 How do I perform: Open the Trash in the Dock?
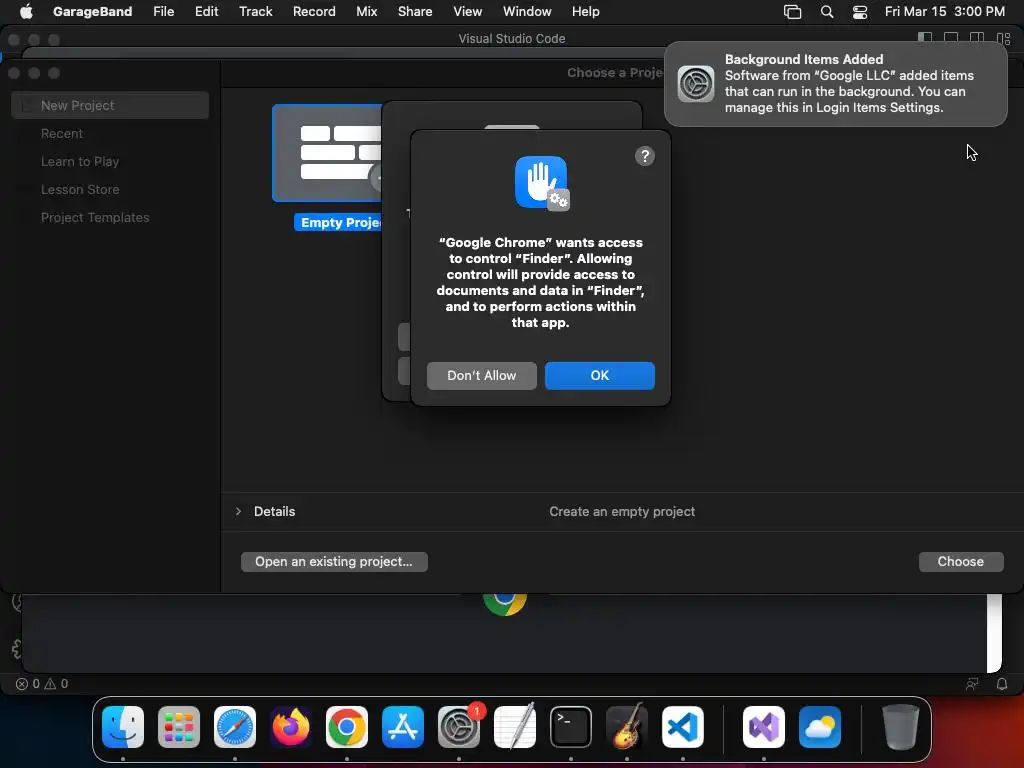tap(901, 727)
